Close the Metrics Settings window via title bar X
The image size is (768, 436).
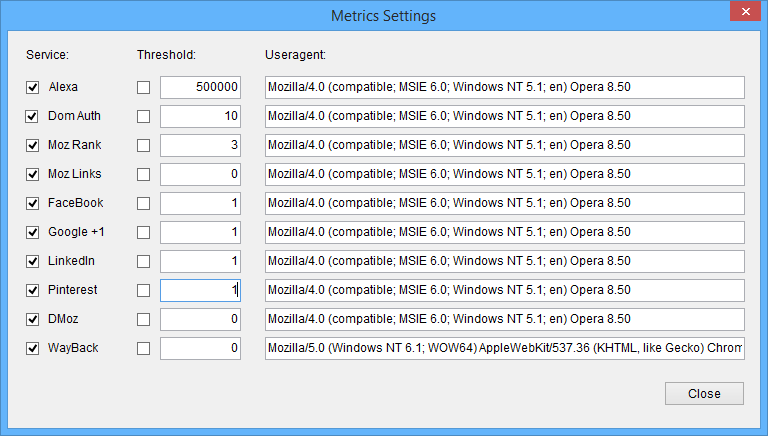pyautogui.click(x=743, y=12)
